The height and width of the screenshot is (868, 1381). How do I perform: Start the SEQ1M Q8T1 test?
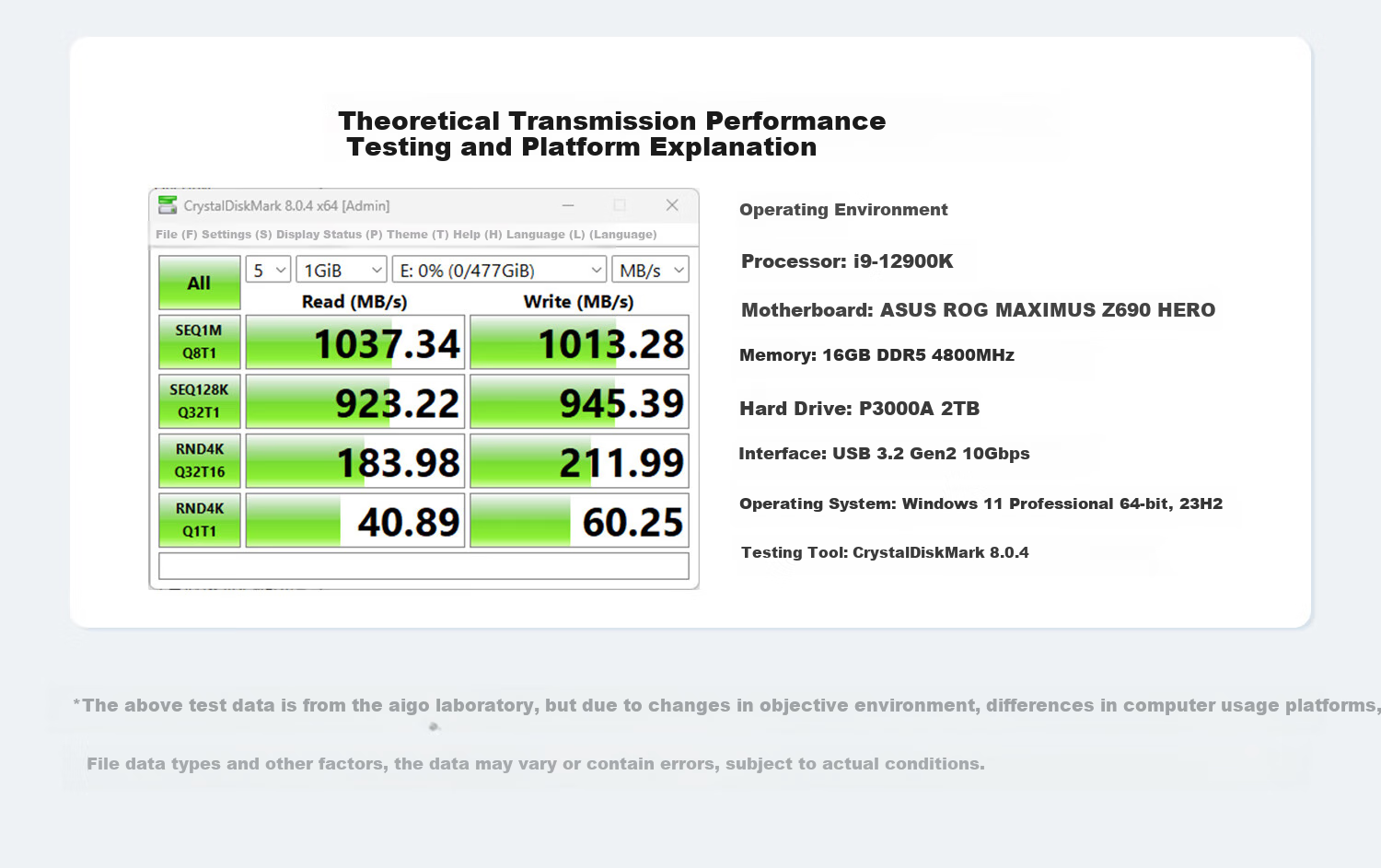tap(199, 341)
